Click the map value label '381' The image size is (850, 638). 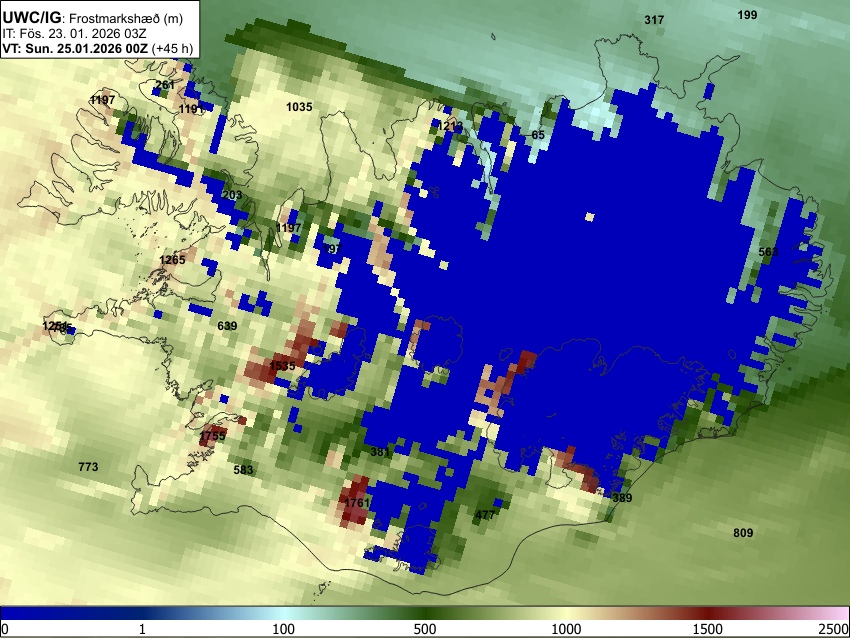pos(380,452)
